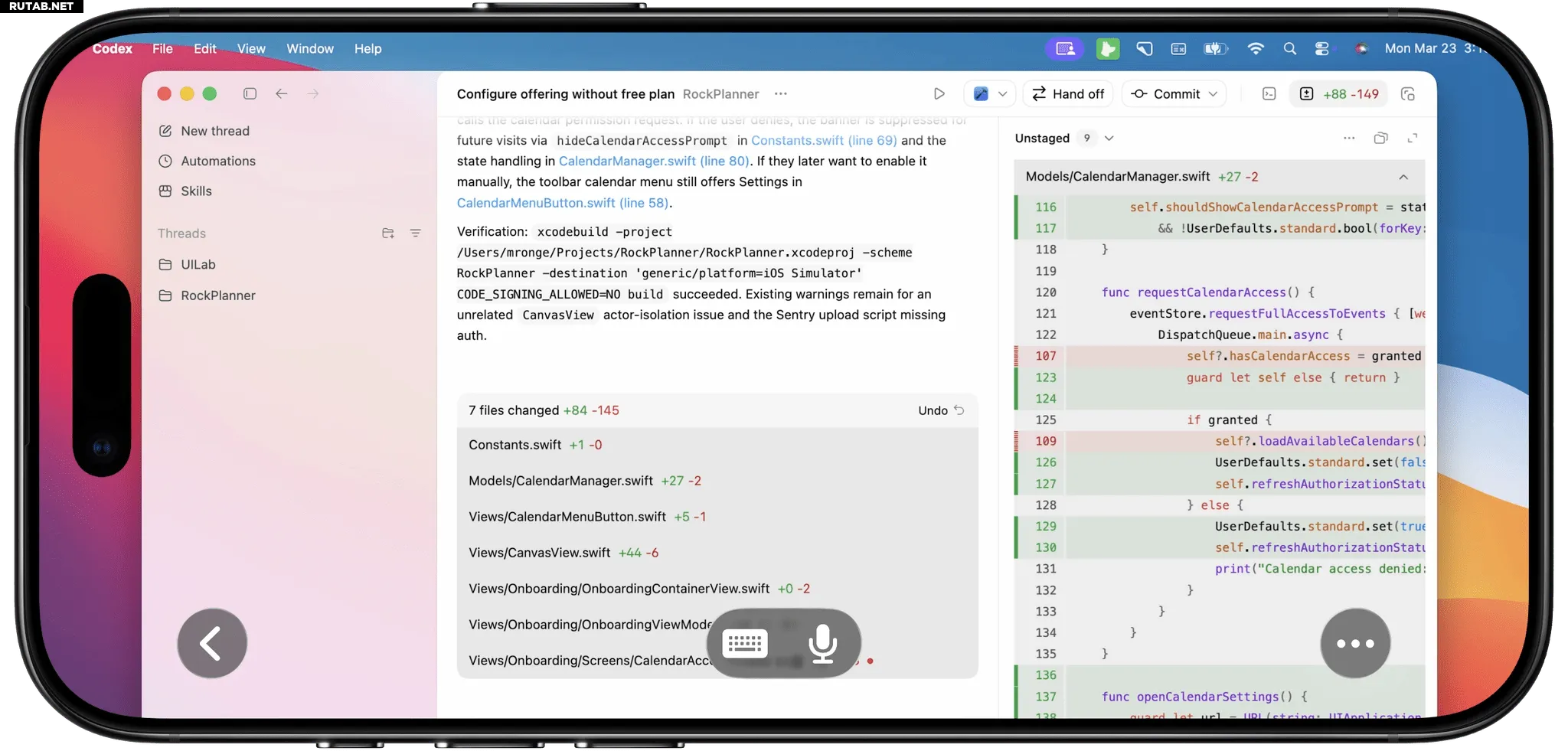Expand the Unstaged changes dropdown
The height and width of the screenshot is (751, 1568).
[x=1109, y=139]
